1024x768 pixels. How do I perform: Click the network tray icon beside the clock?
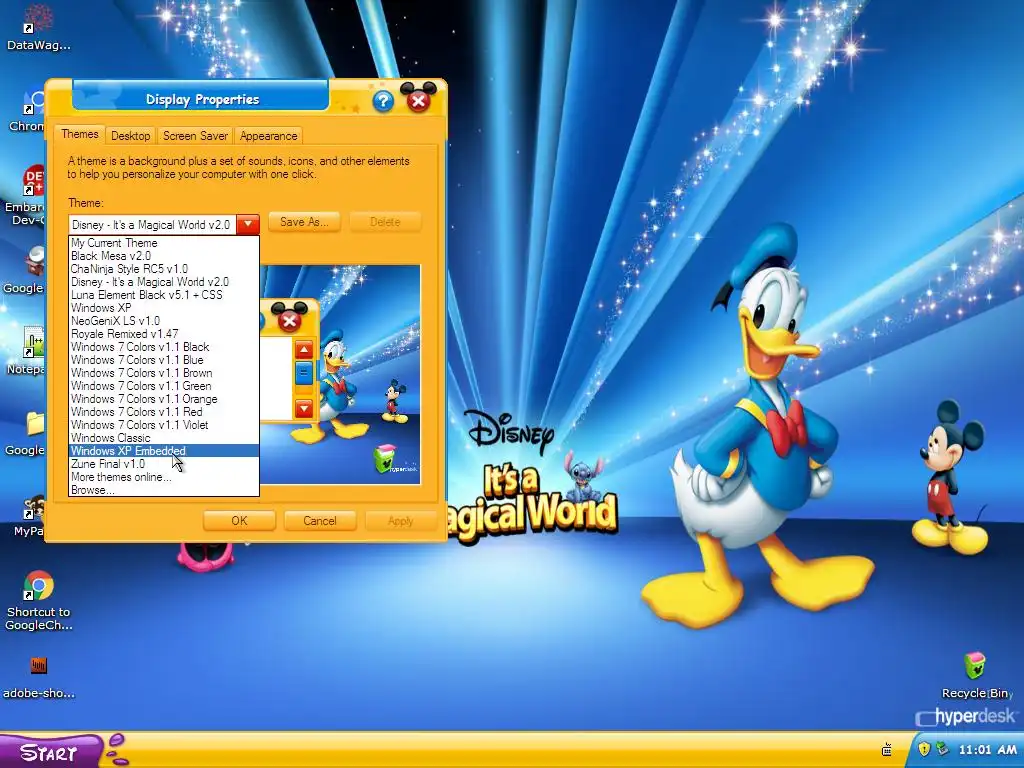pyautogui.click(x=941, y=749)
